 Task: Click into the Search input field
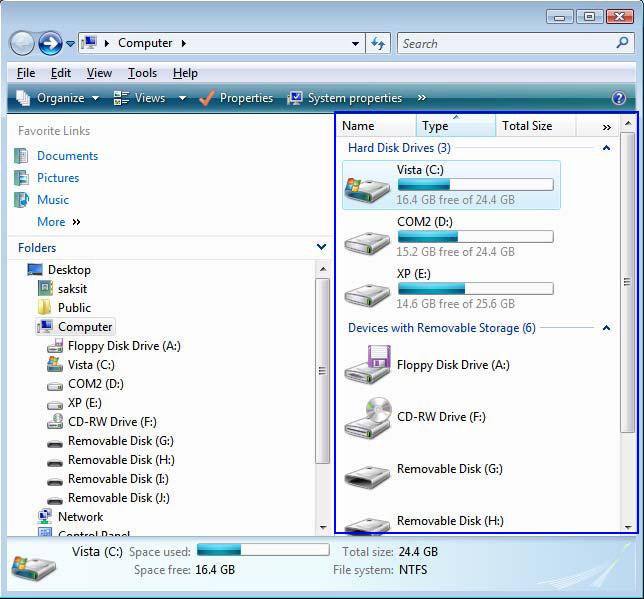(505, 43)
